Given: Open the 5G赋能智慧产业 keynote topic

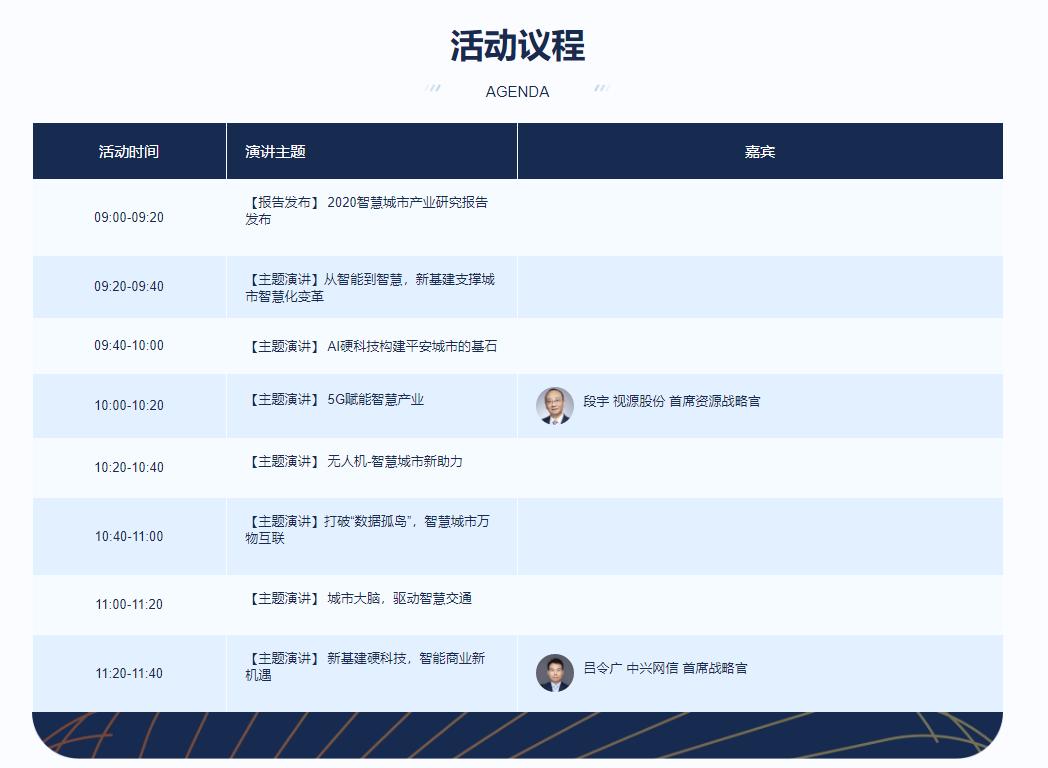Looking at the screenshot, I should 335,400.
